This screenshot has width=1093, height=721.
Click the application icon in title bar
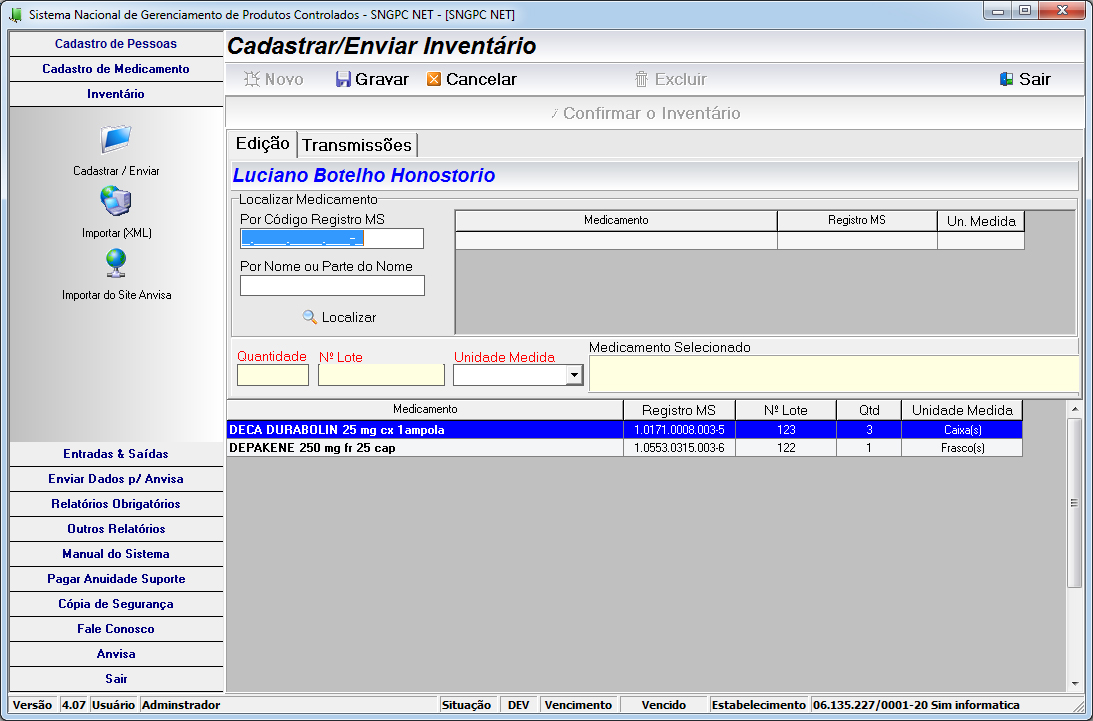pos(15,15)
